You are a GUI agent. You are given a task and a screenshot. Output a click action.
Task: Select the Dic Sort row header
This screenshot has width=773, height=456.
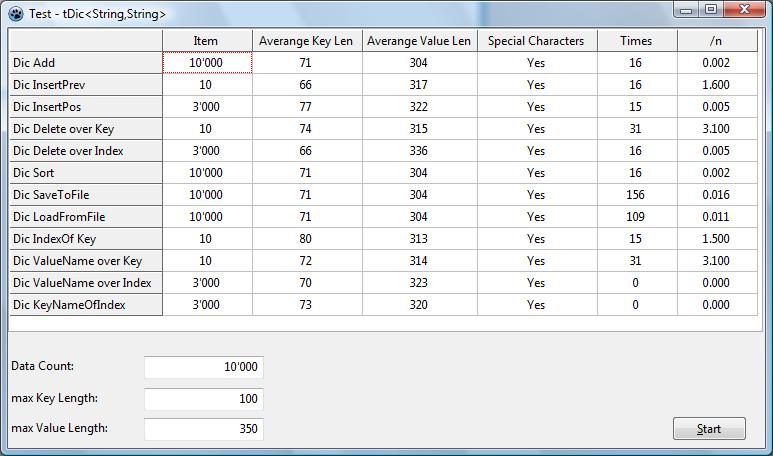point(86,173)
